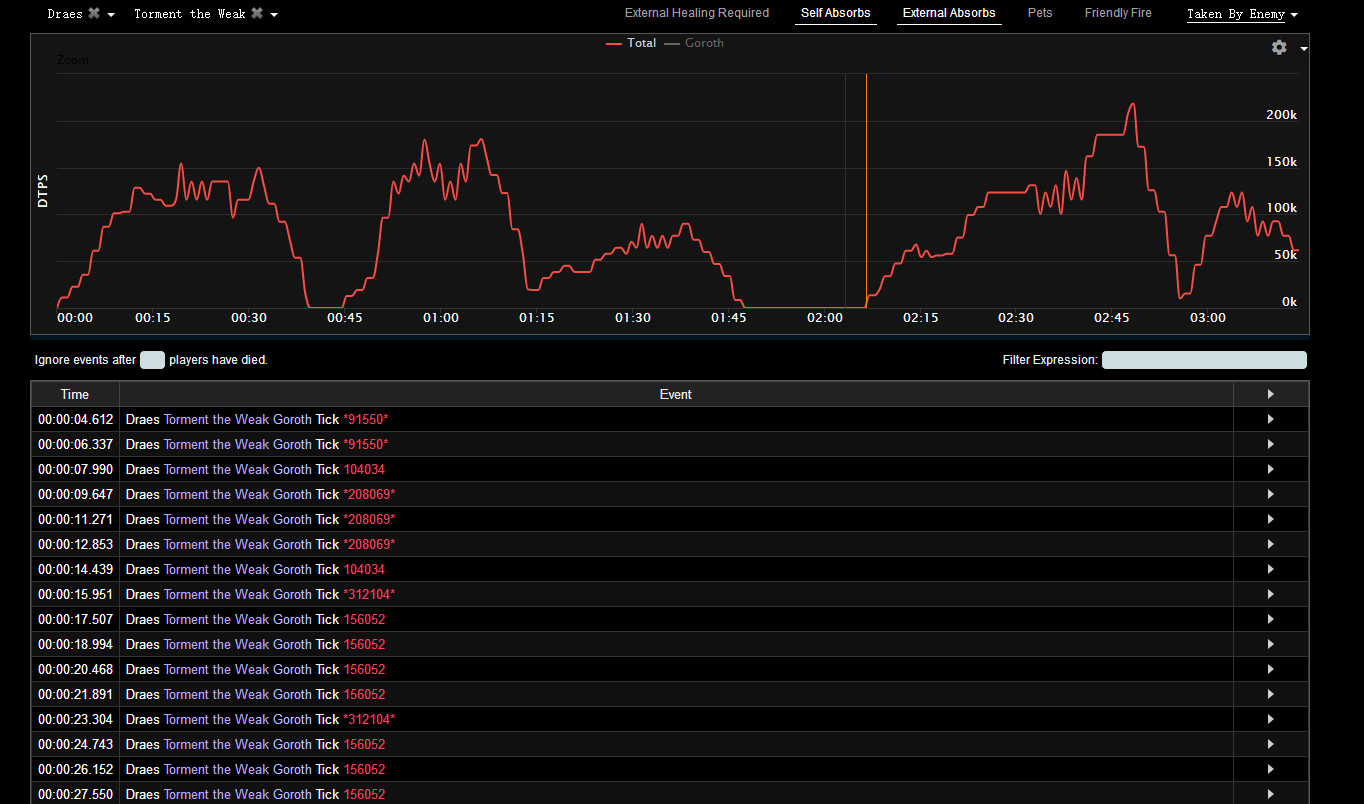Toggle the Goroth series in chart legend
Image resolution: width=1364 pixels, height=804 pixels.
694,43
